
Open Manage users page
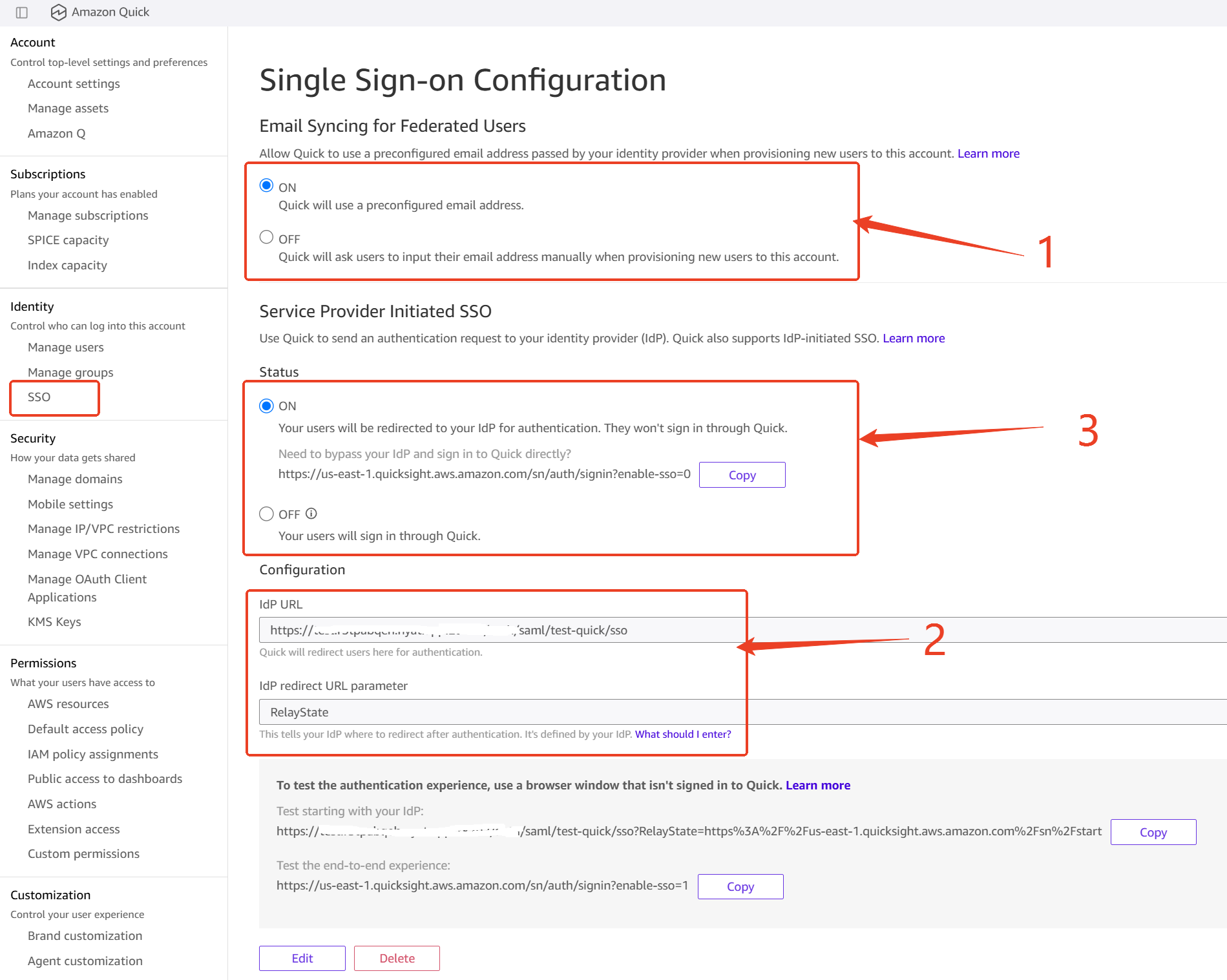[x=66, y=347]
